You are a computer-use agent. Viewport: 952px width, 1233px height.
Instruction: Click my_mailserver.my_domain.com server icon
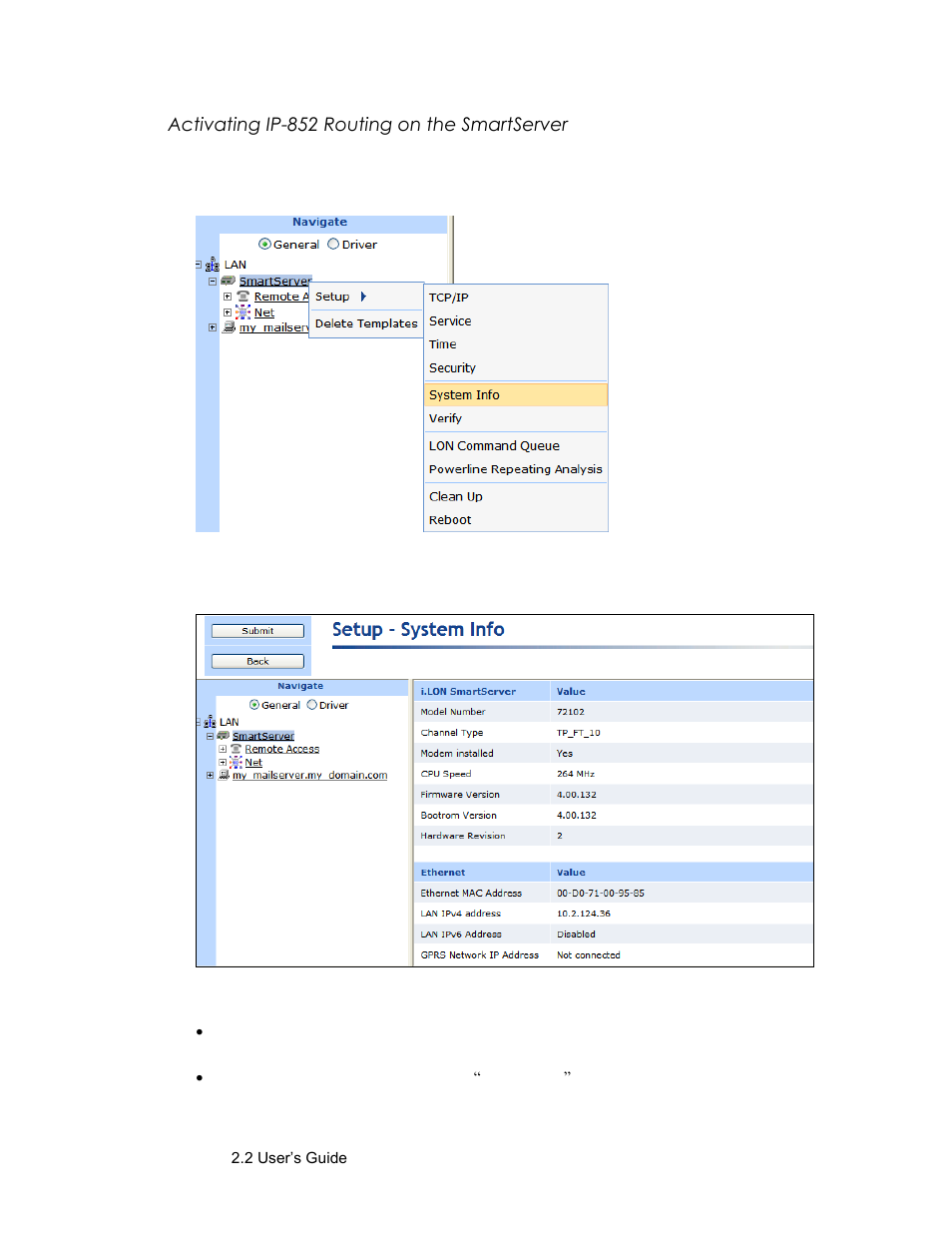(225, 775)
